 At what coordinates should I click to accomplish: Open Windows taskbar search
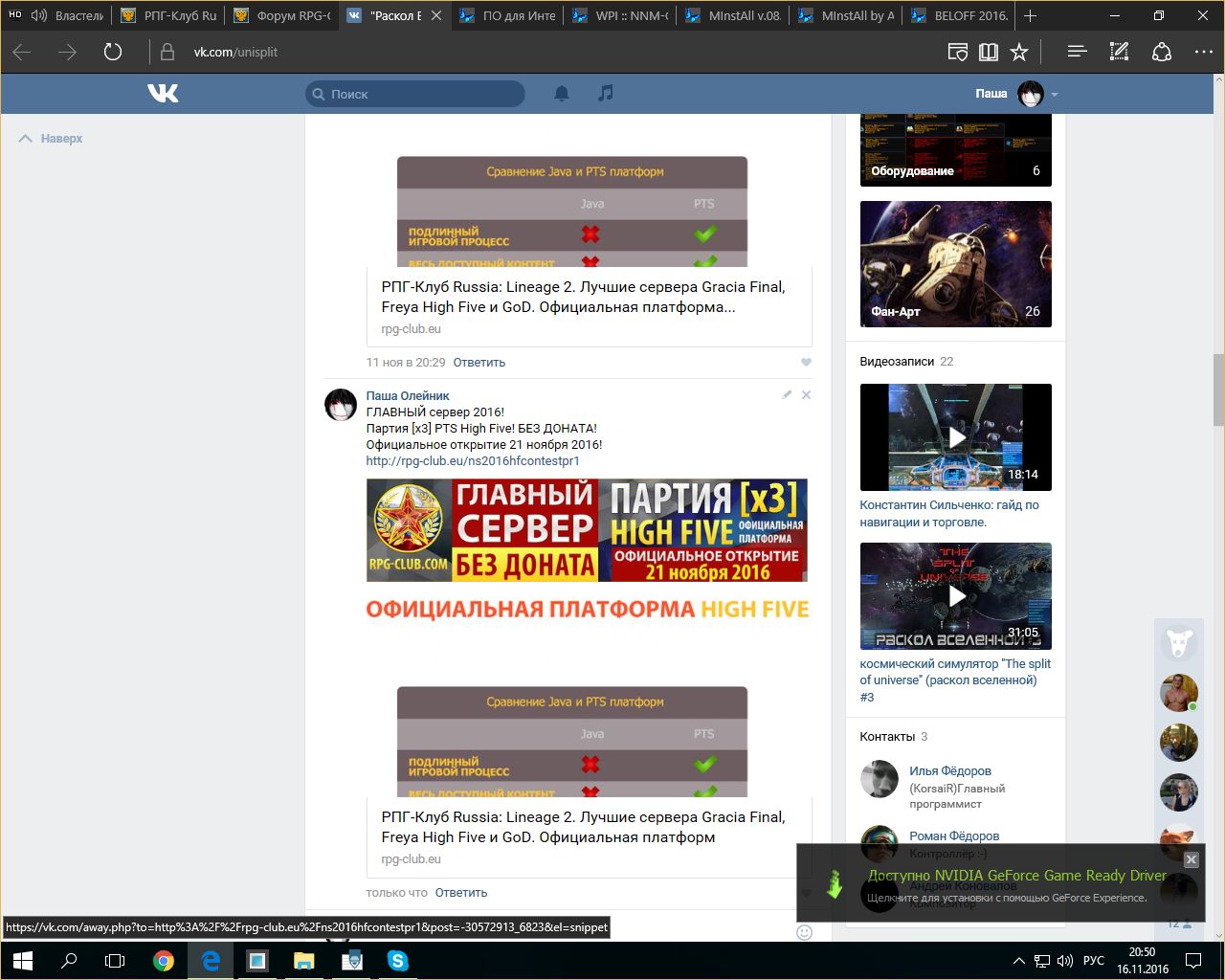click(x=69, y=961)
